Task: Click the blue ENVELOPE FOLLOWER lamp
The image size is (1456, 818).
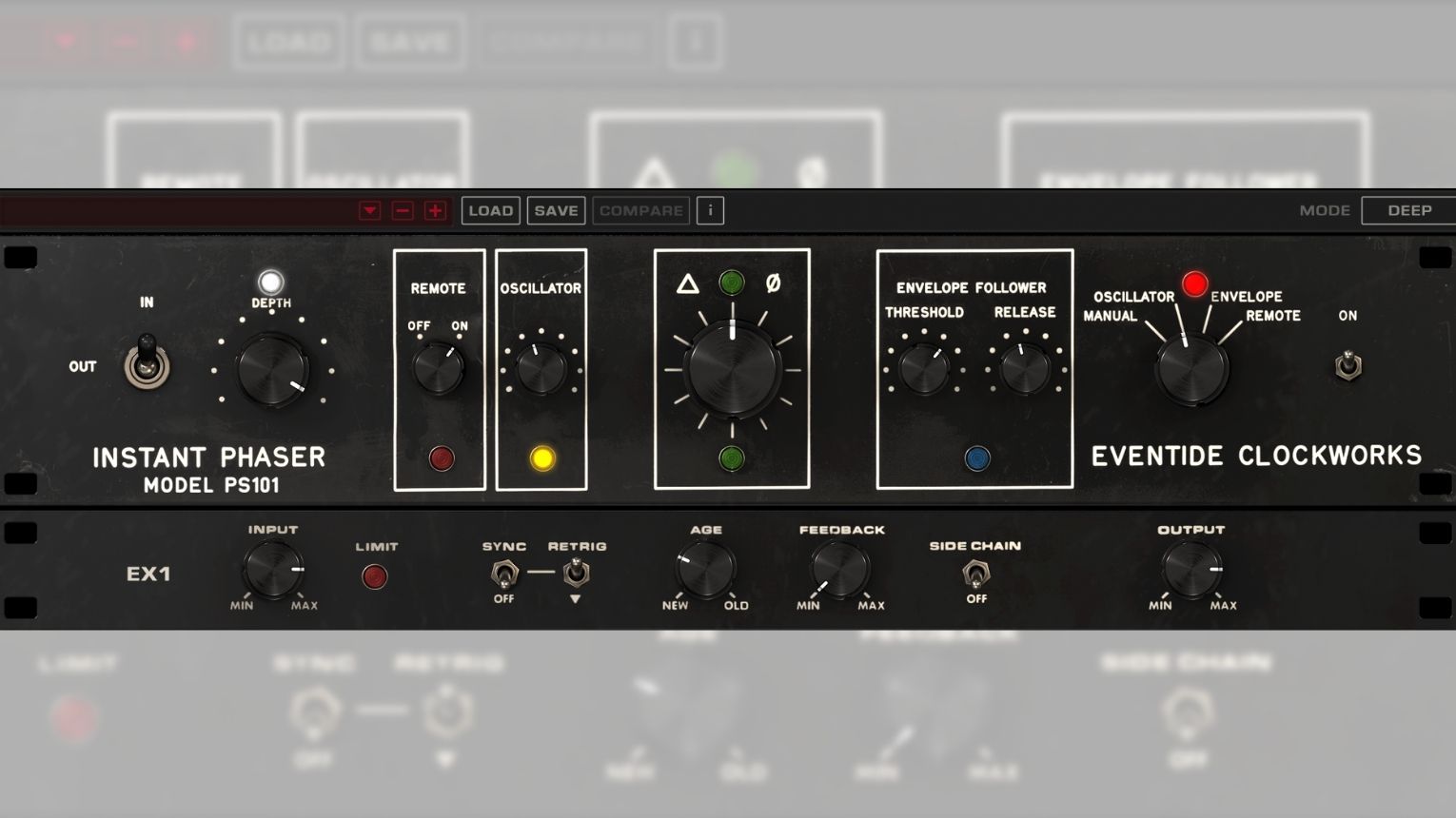Action: tap(977, 458)
